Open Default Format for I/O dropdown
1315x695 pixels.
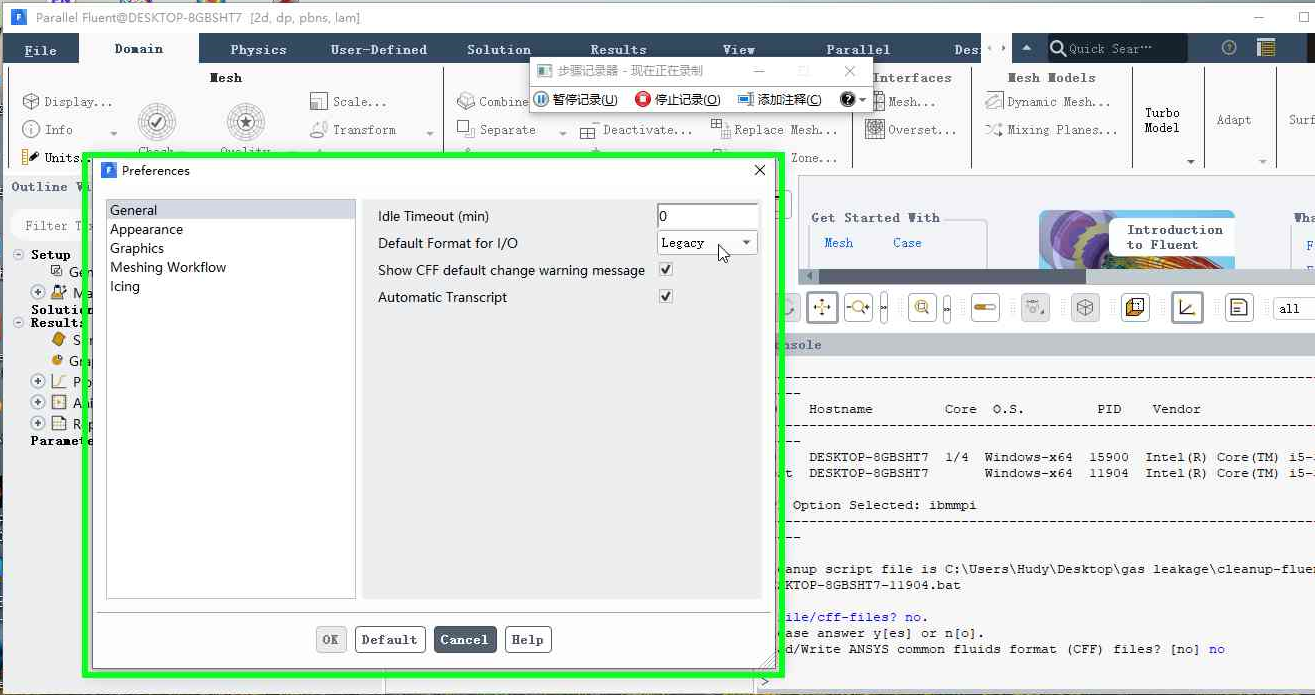pos(707,243)
